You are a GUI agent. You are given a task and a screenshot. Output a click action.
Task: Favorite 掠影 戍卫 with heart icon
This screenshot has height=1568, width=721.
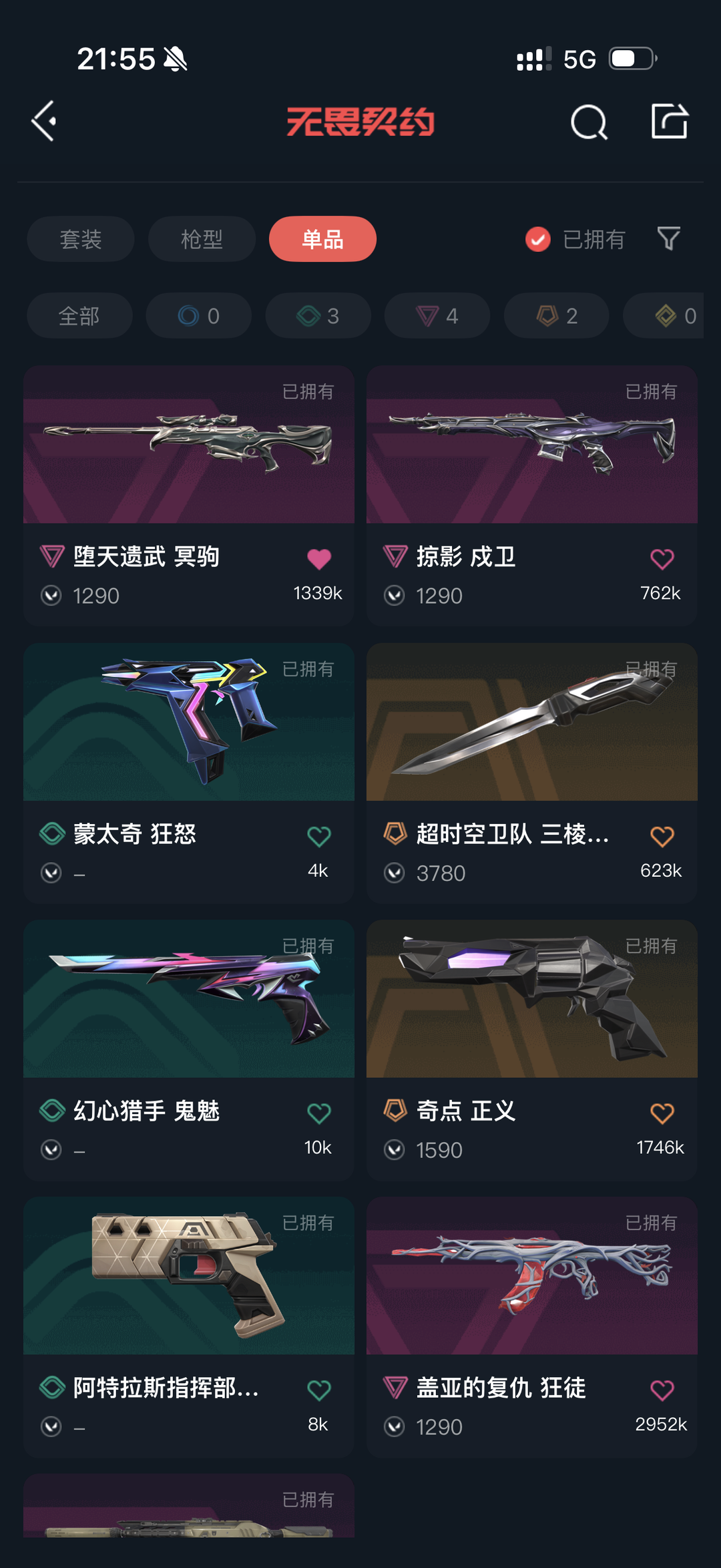(662, 559)
